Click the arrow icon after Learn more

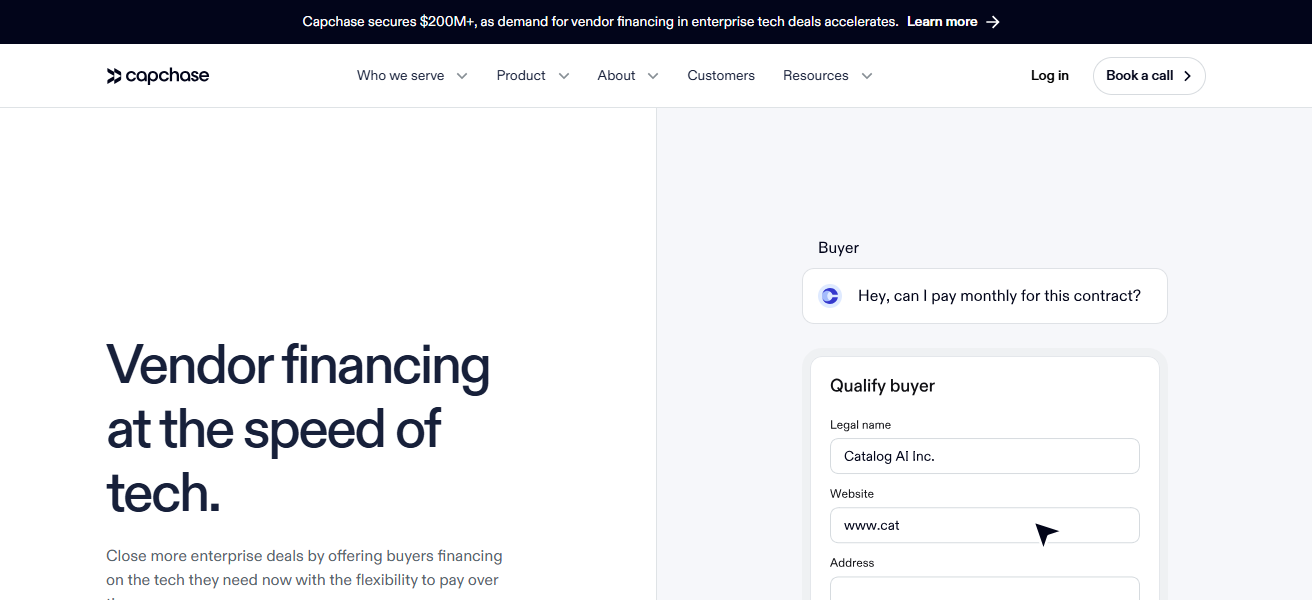click(x=993, y=22)
